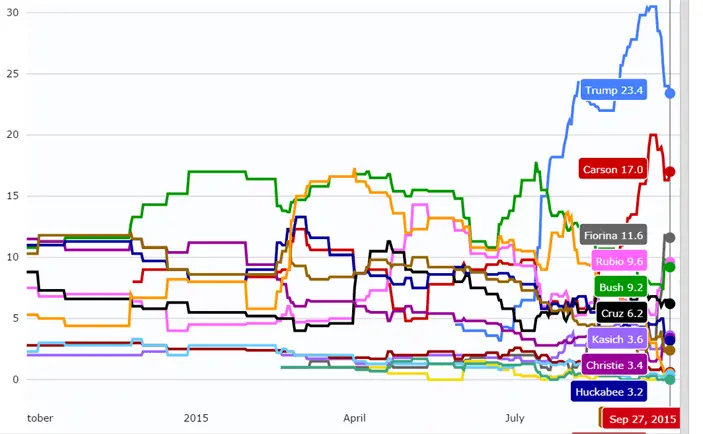Select the Huckabee 3.2 tooltip label
Image resolution: width=703 pixels, height=434 pixels.
pos(610,393)
